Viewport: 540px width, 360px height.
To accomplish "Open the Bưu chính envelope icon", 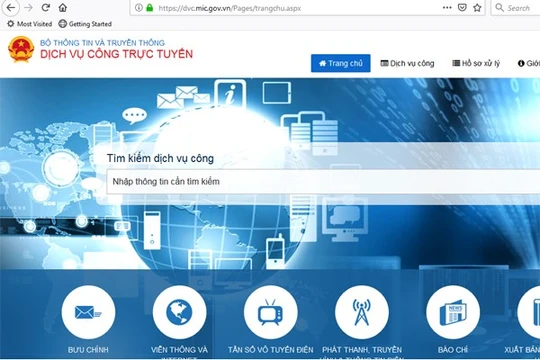I will 89,312.
